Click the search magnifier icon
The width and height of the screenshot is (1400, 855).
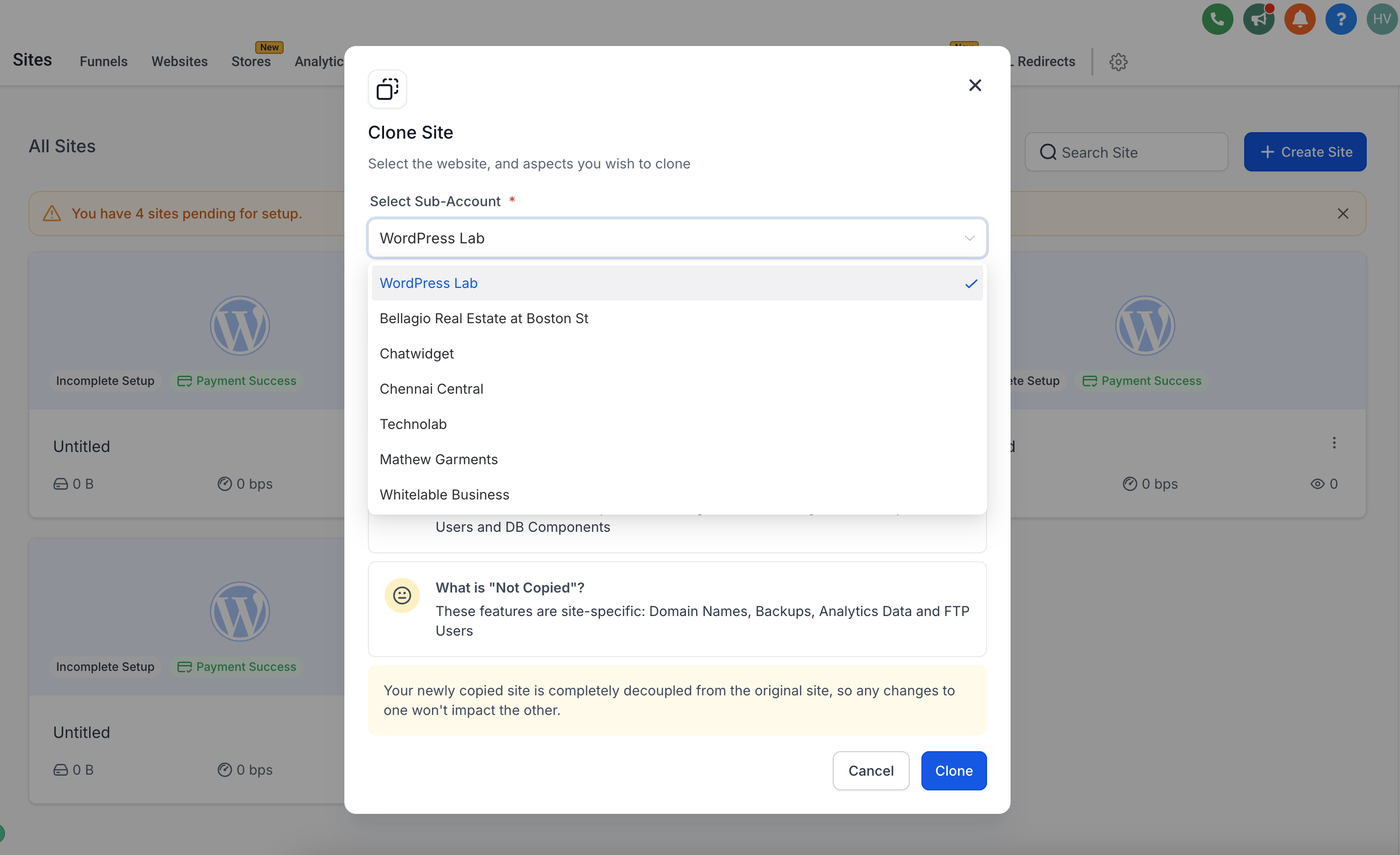1048,152
